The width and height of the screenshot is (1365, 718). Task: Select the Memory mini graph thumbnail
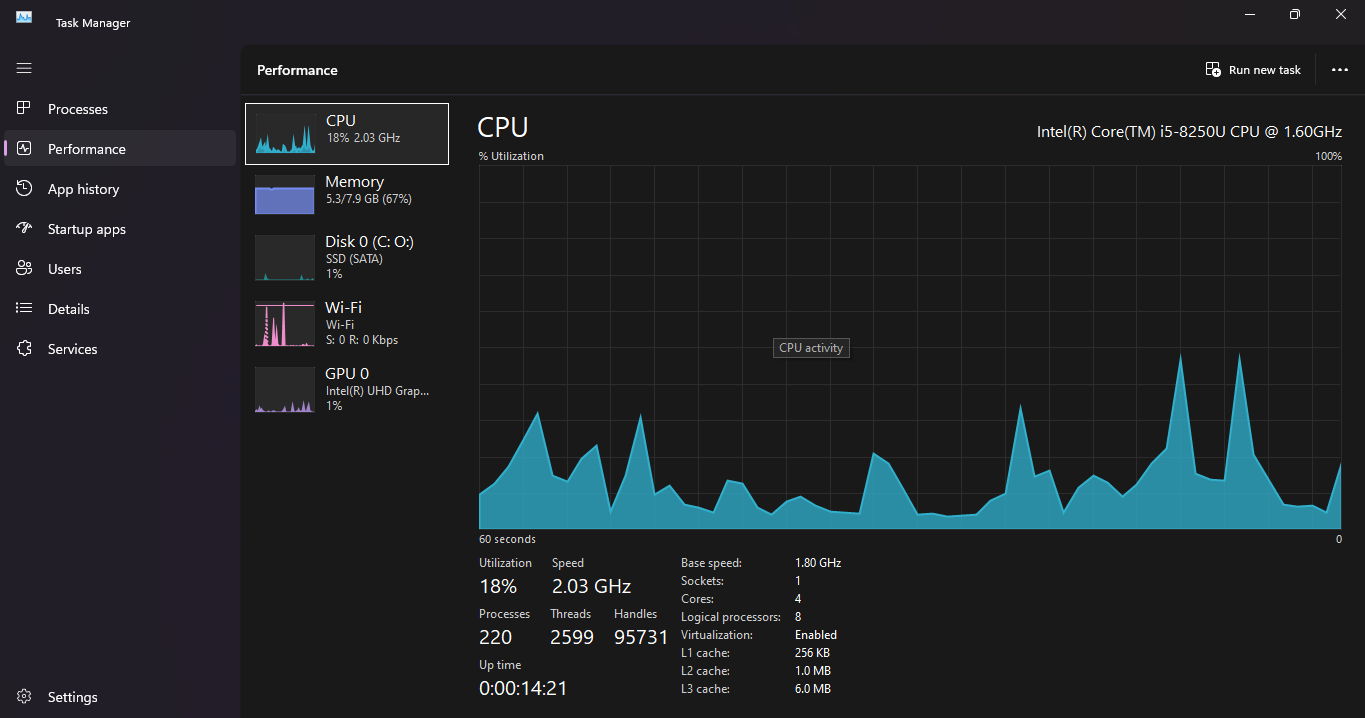pyautogui.click(x=286, y=194)
